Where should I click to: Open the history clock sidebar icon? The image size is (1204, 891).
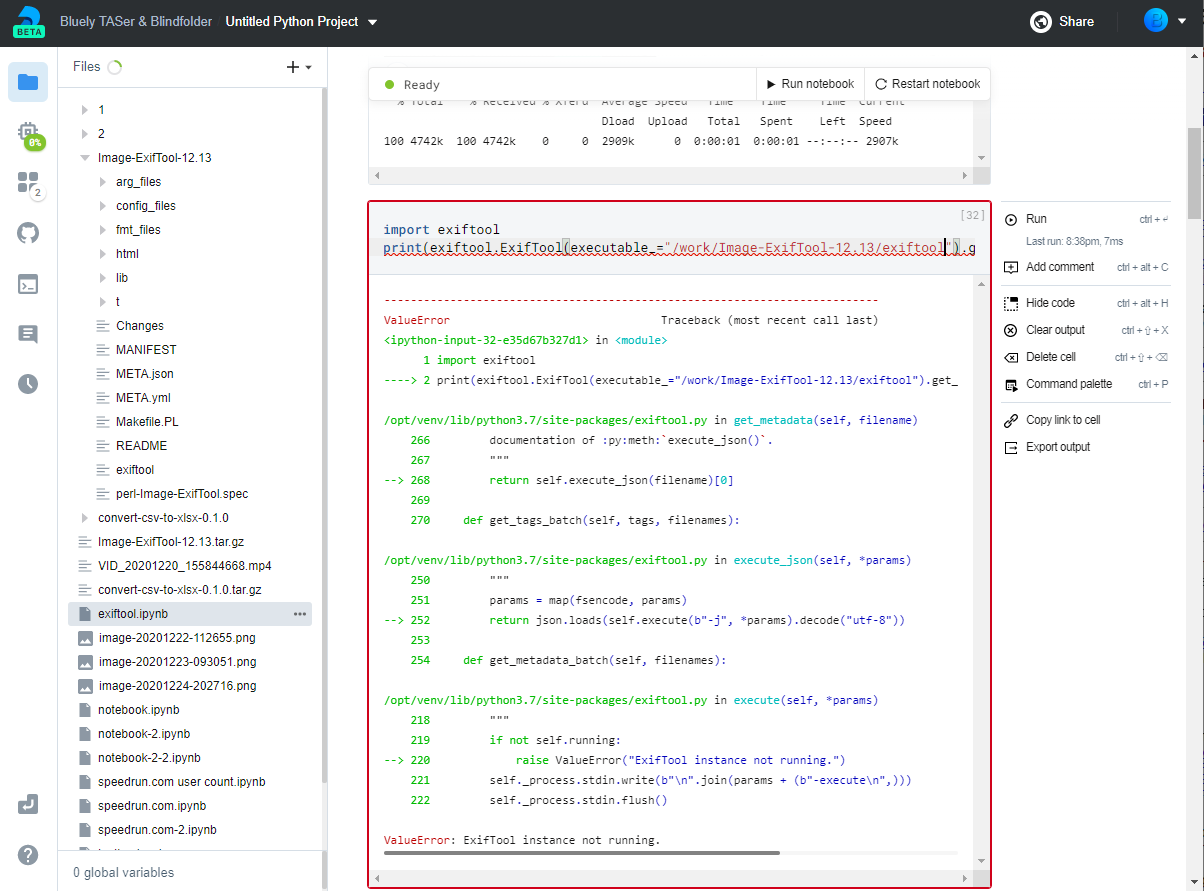[x=28, y=383]
